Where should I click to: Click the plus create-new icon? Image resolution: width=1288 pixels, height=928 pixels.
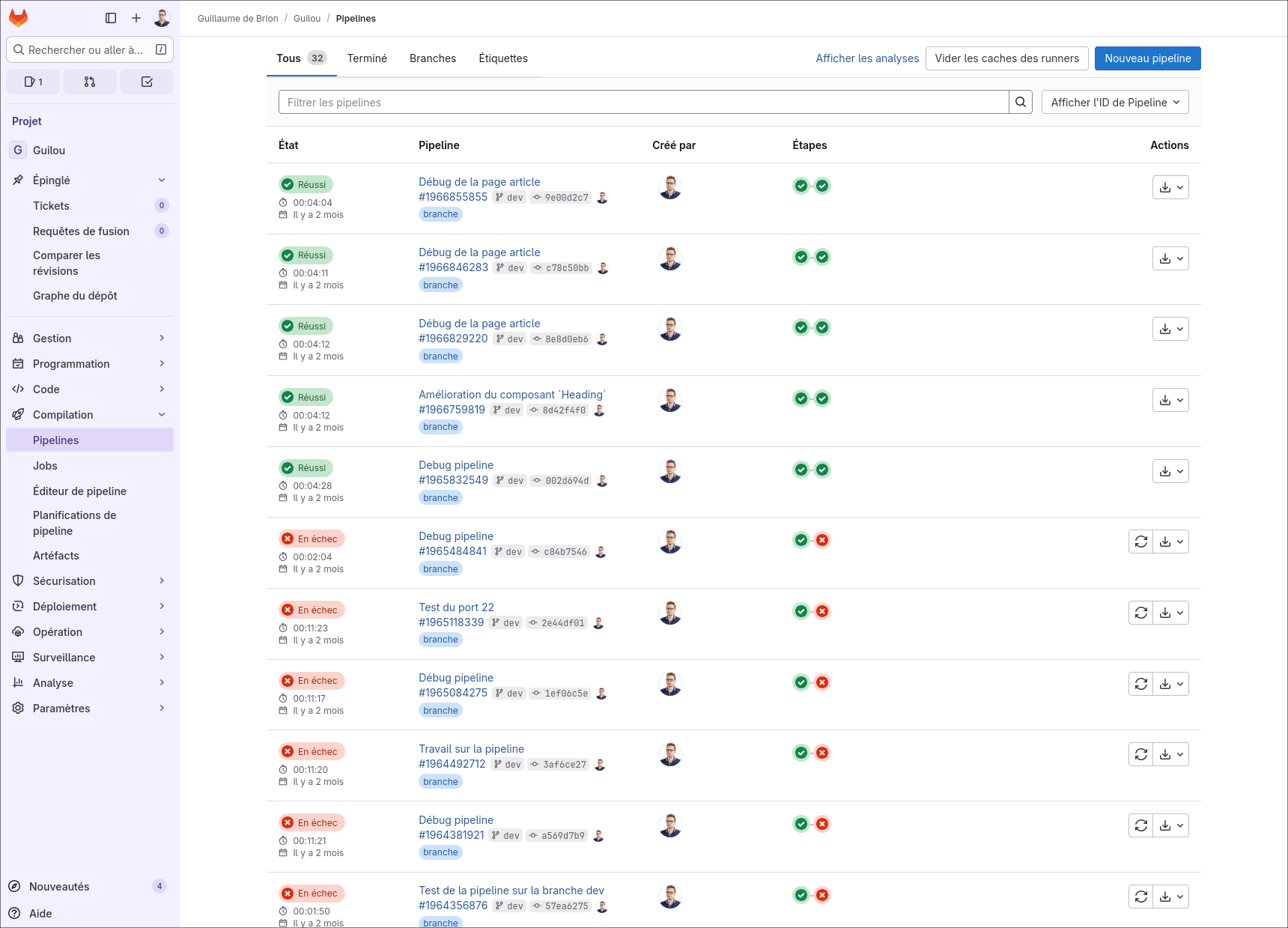[136, 18]
